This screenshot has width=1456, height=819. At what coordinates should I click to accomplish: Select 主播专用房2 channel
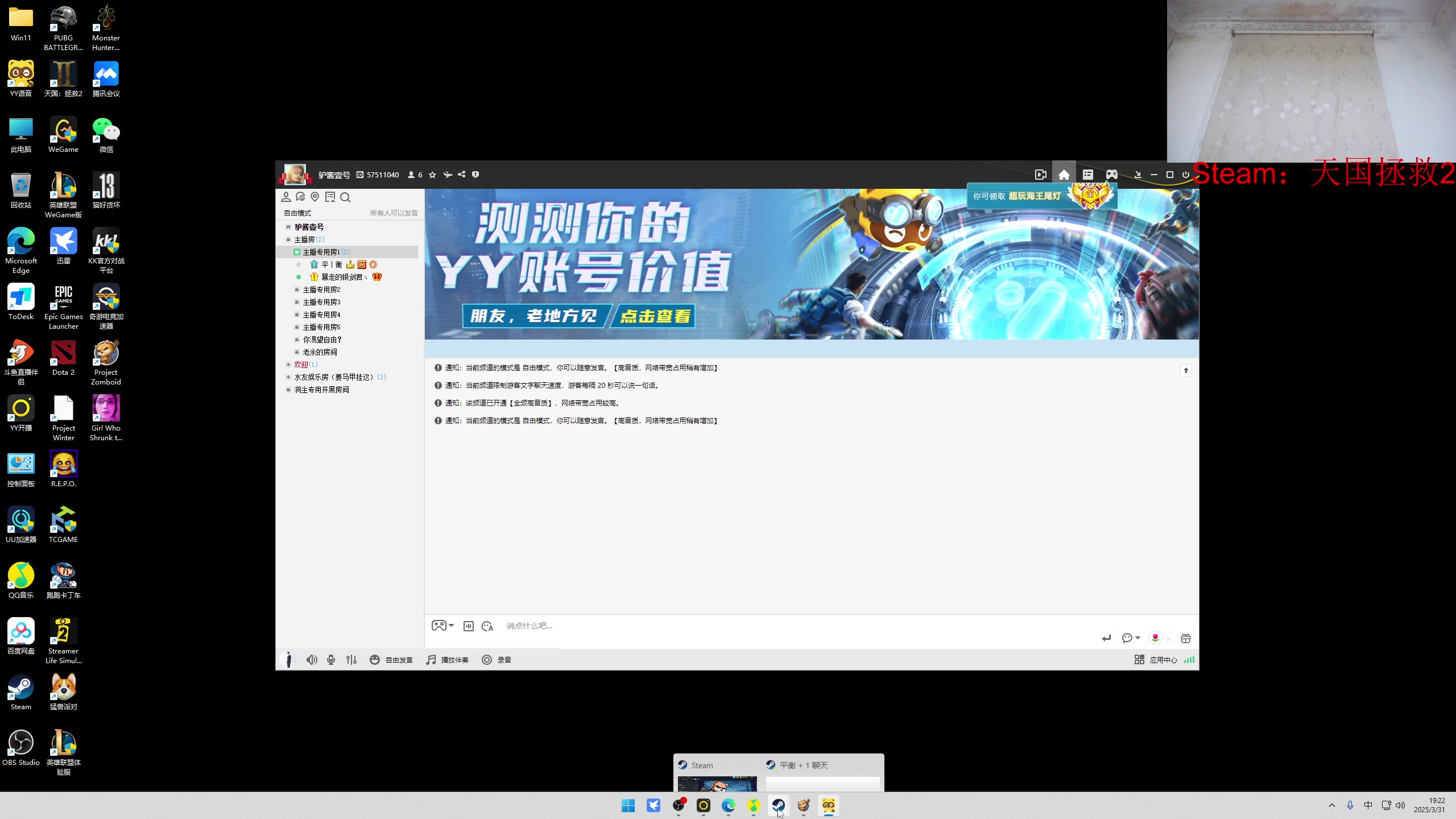321,289
